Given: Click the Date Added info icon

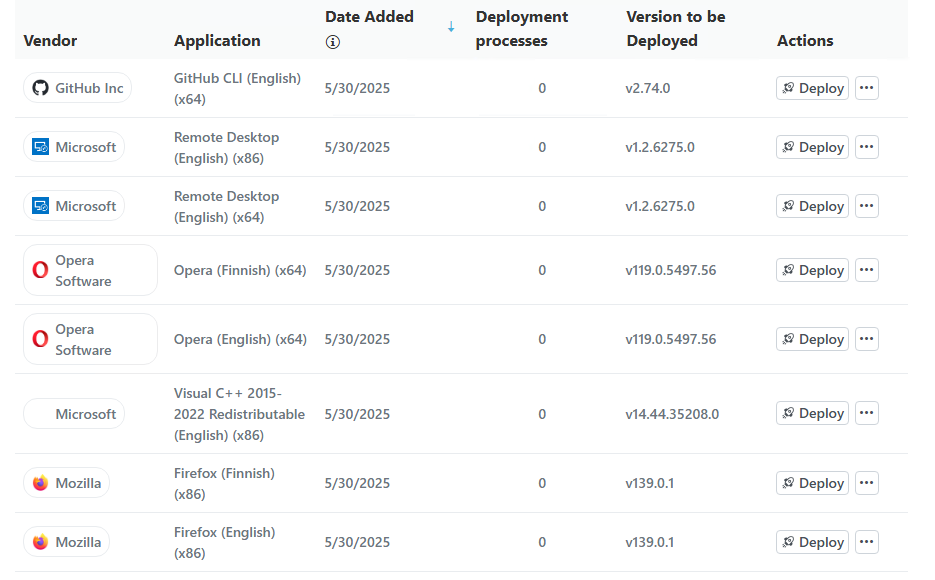Looking at the screenshot, I should (x=333, y=42).
